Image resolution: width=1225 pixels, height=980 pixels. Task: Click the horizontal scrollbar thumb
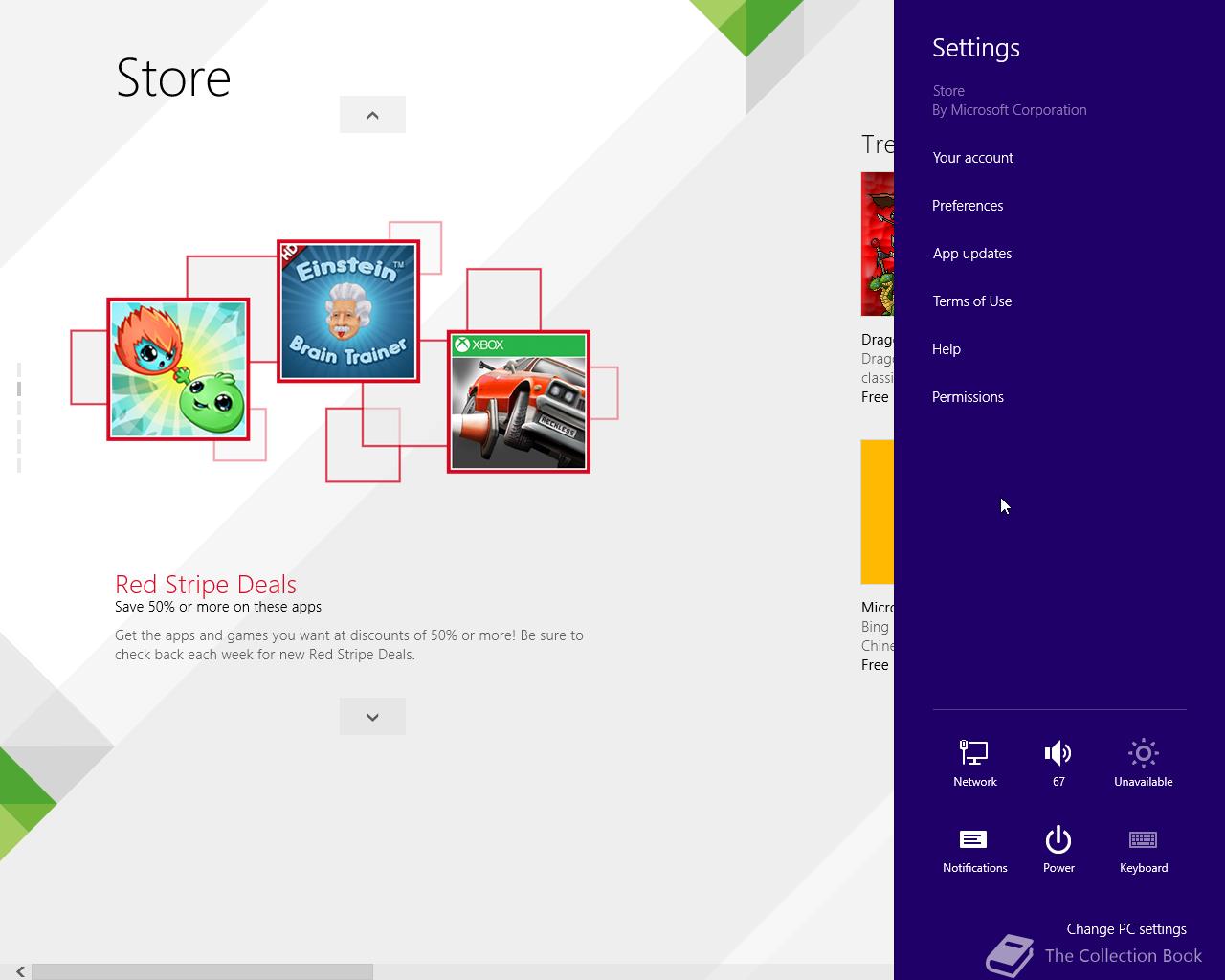pos(202,971)
